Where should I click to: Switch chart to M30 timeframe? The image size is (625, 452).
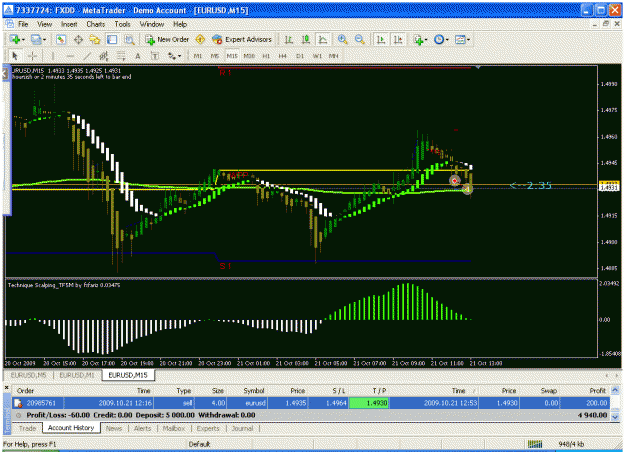coord(249,56)
